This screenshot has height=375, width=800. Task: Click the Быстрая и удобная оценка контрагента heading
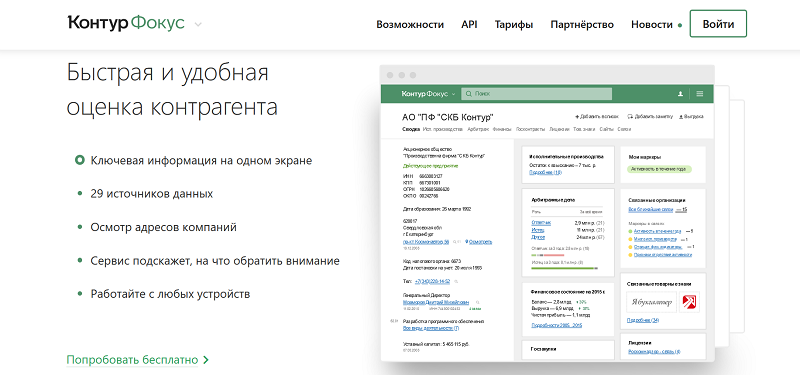pyautogui.click(x=172, y=90)
